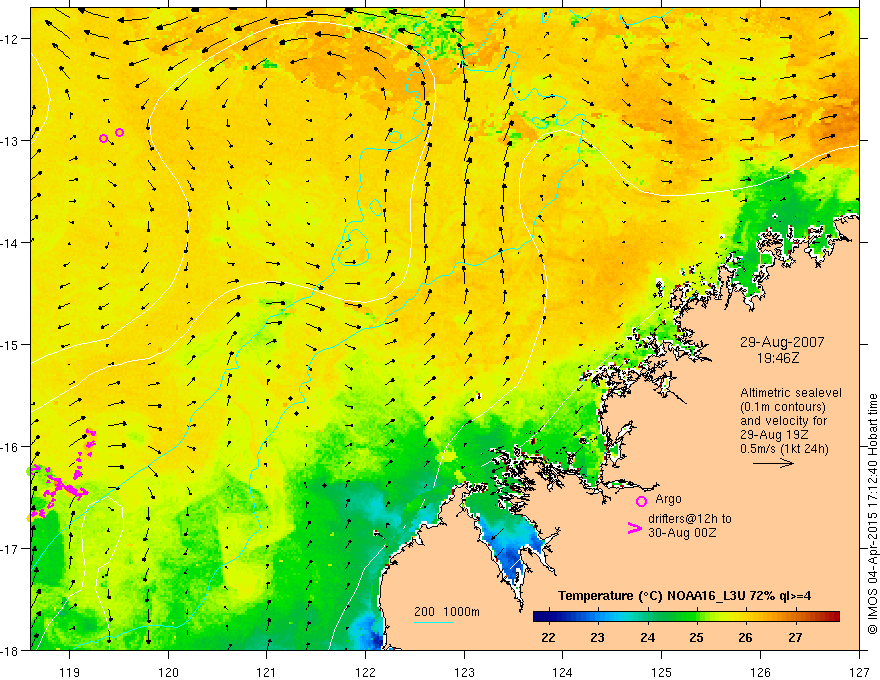Viewport: 880px width, 680px height.
Task: Click the Argo legend circle marker
Action: coord(641,501)
